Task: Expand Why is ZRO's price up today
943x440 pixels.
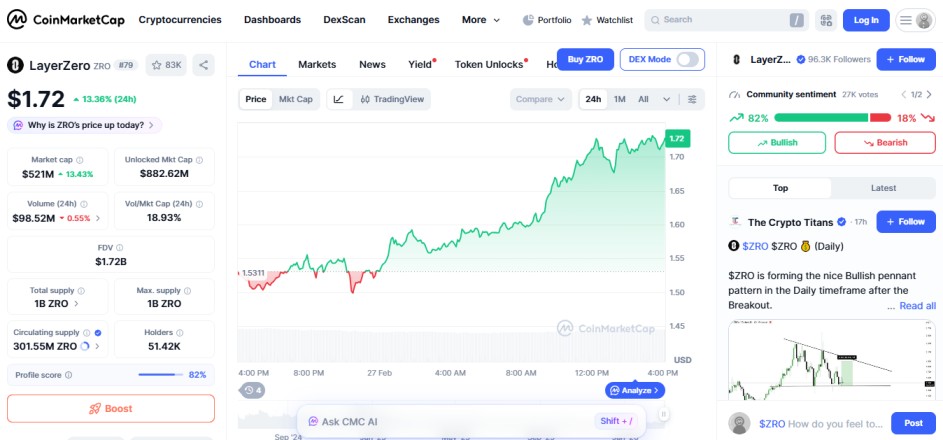Action: [84, 126]
